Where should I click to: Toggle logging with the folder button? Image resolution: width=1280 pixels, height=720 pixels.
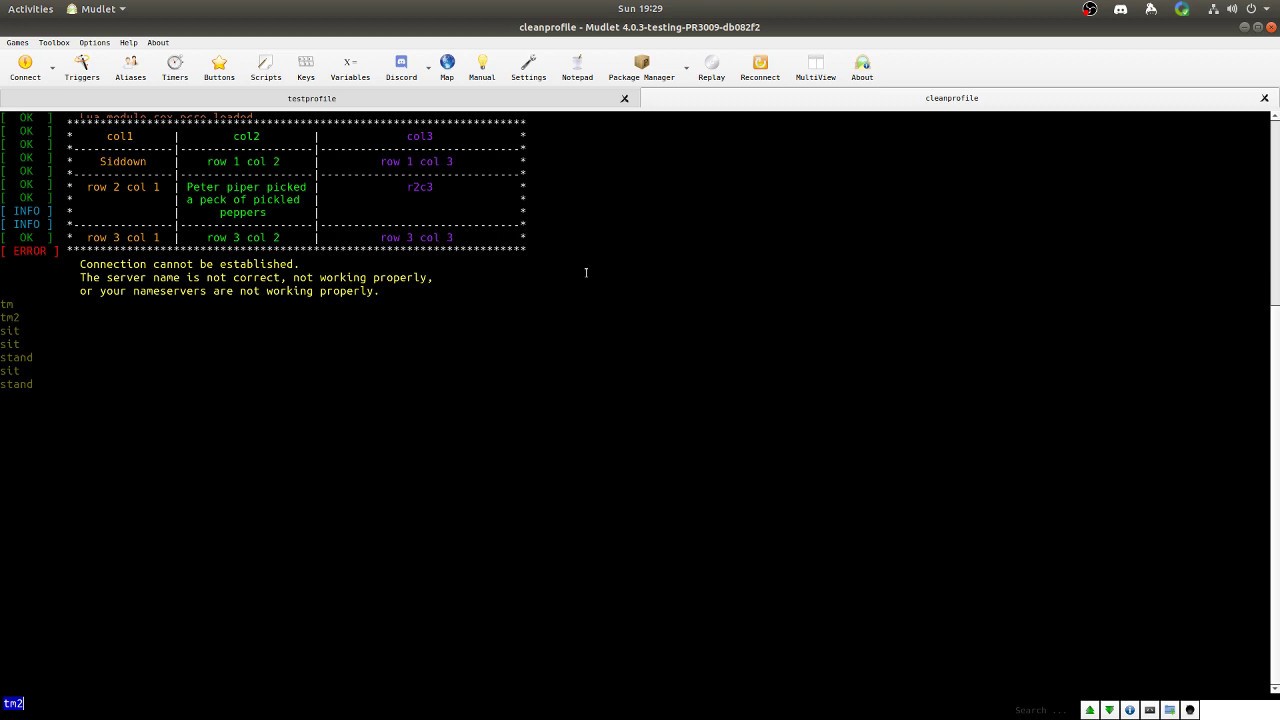click(1170, 710)
